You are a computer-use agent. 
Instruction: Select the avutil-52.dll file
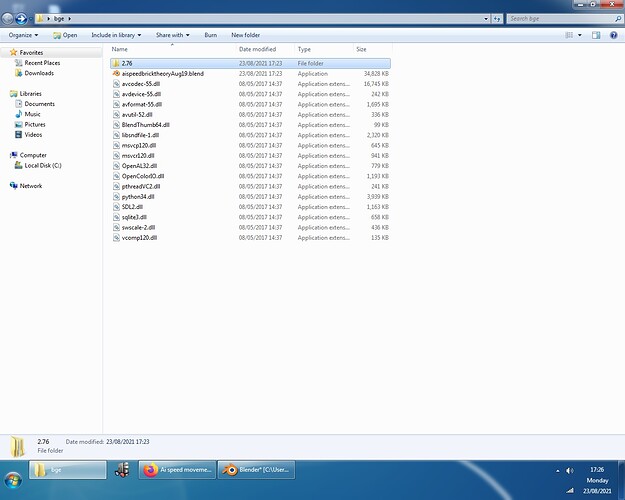pyautogui.click(x=250, y=114)
